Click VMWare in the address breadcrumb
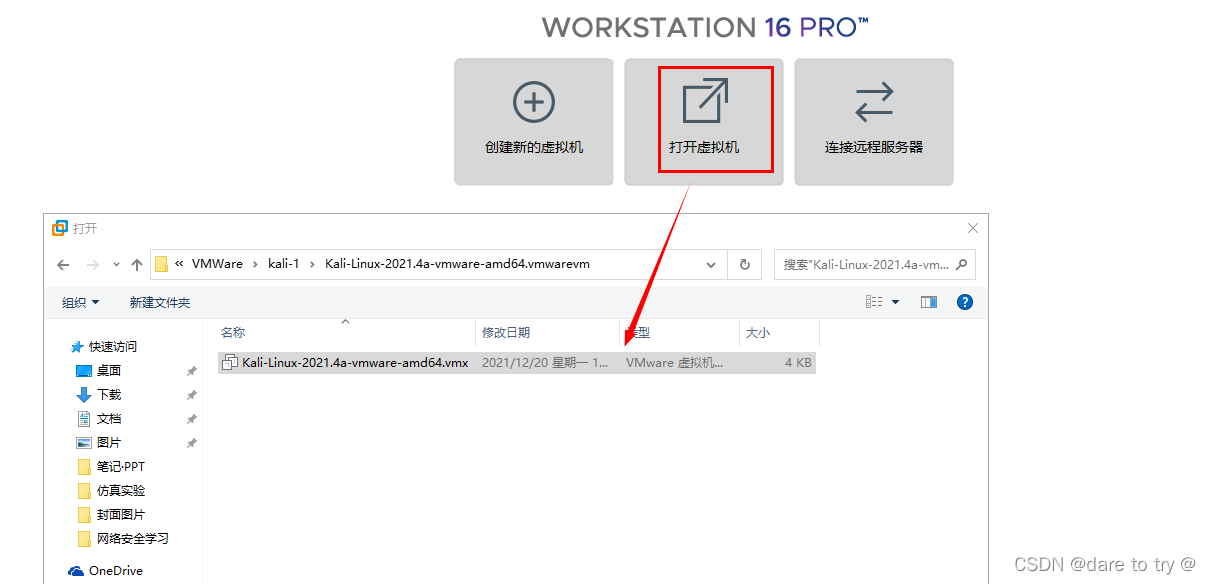Viewport: 1211px width, 584px height. tap(217, 264)
